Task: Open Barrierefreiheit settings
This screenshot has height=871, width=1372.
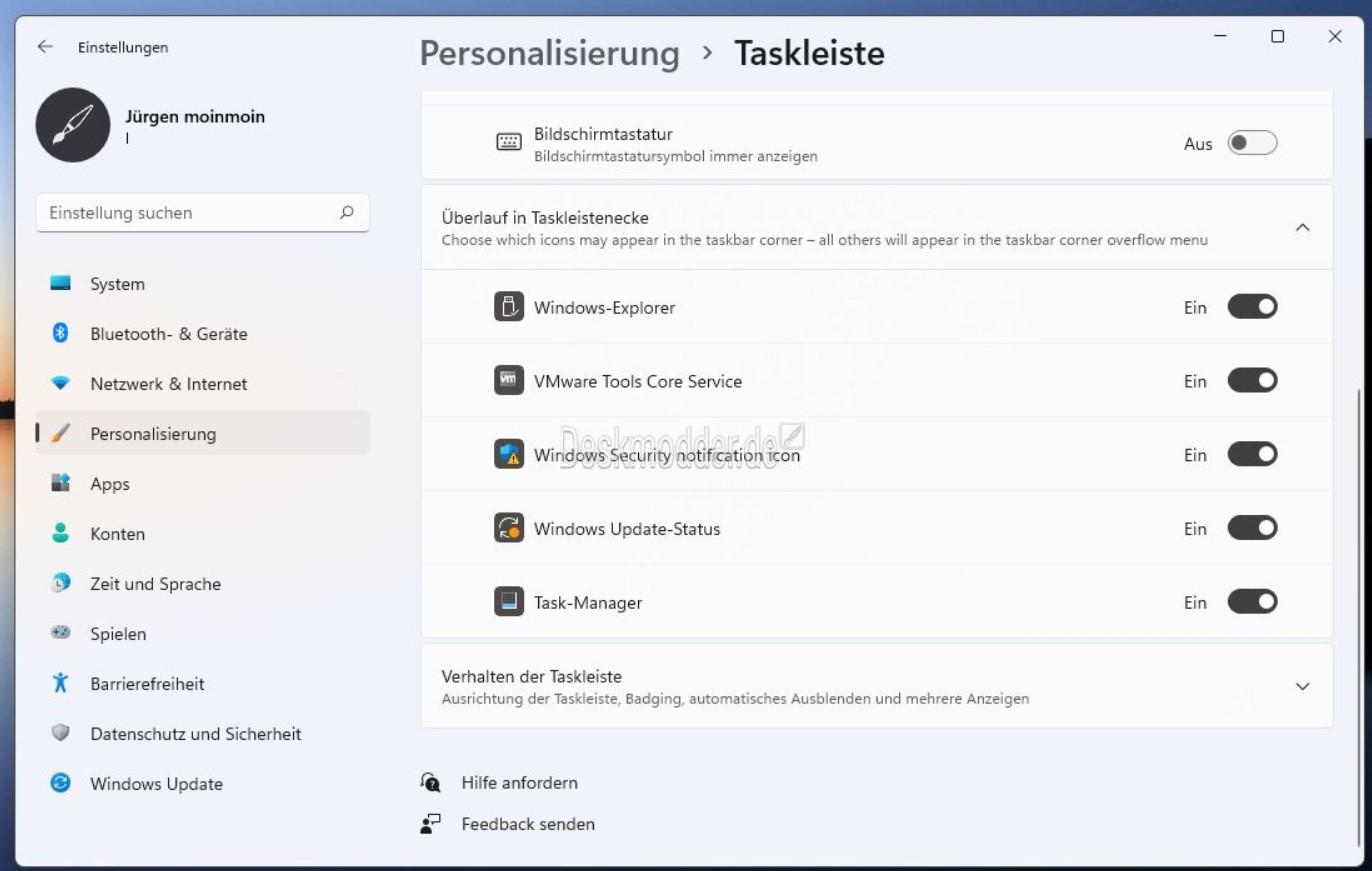Action: (x=203, y=684)
